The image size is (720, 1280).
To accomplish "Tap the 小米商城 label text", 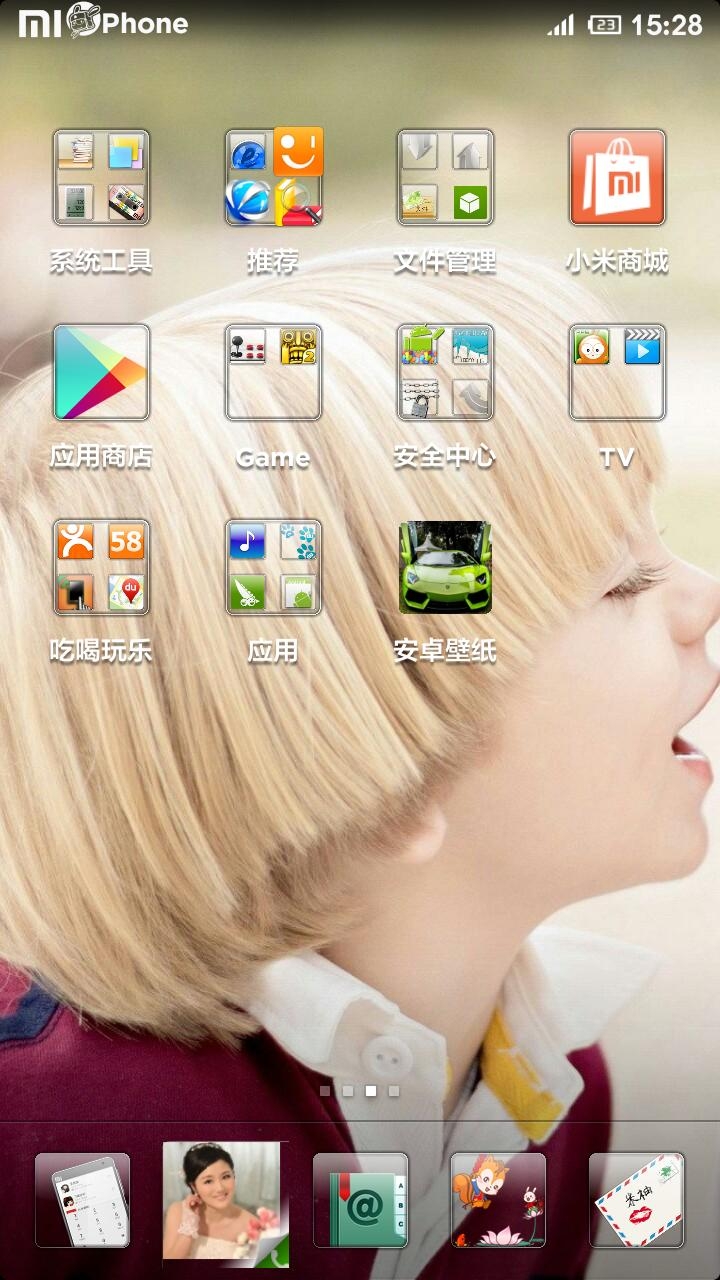I will pyautogui.click(x=617, y=262).
